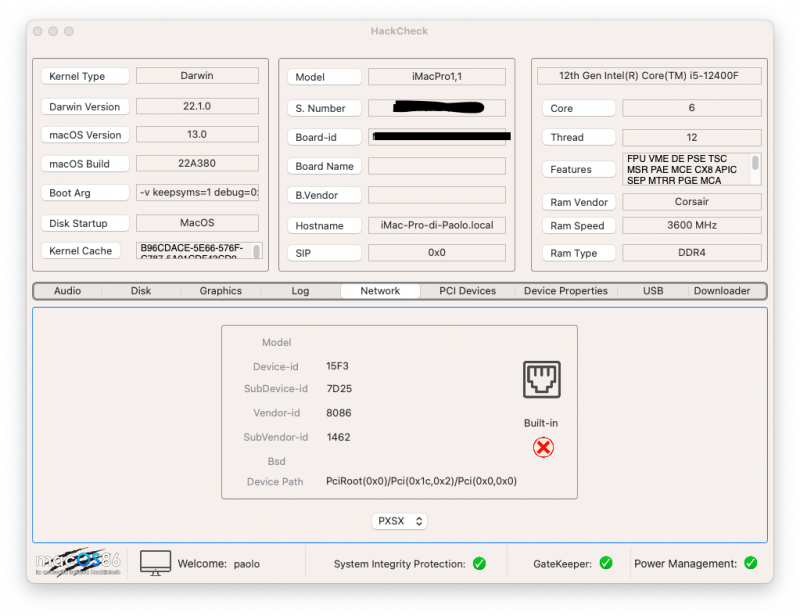
Task: Click the Power Management green checkmark
Action: tap(750, 564)
